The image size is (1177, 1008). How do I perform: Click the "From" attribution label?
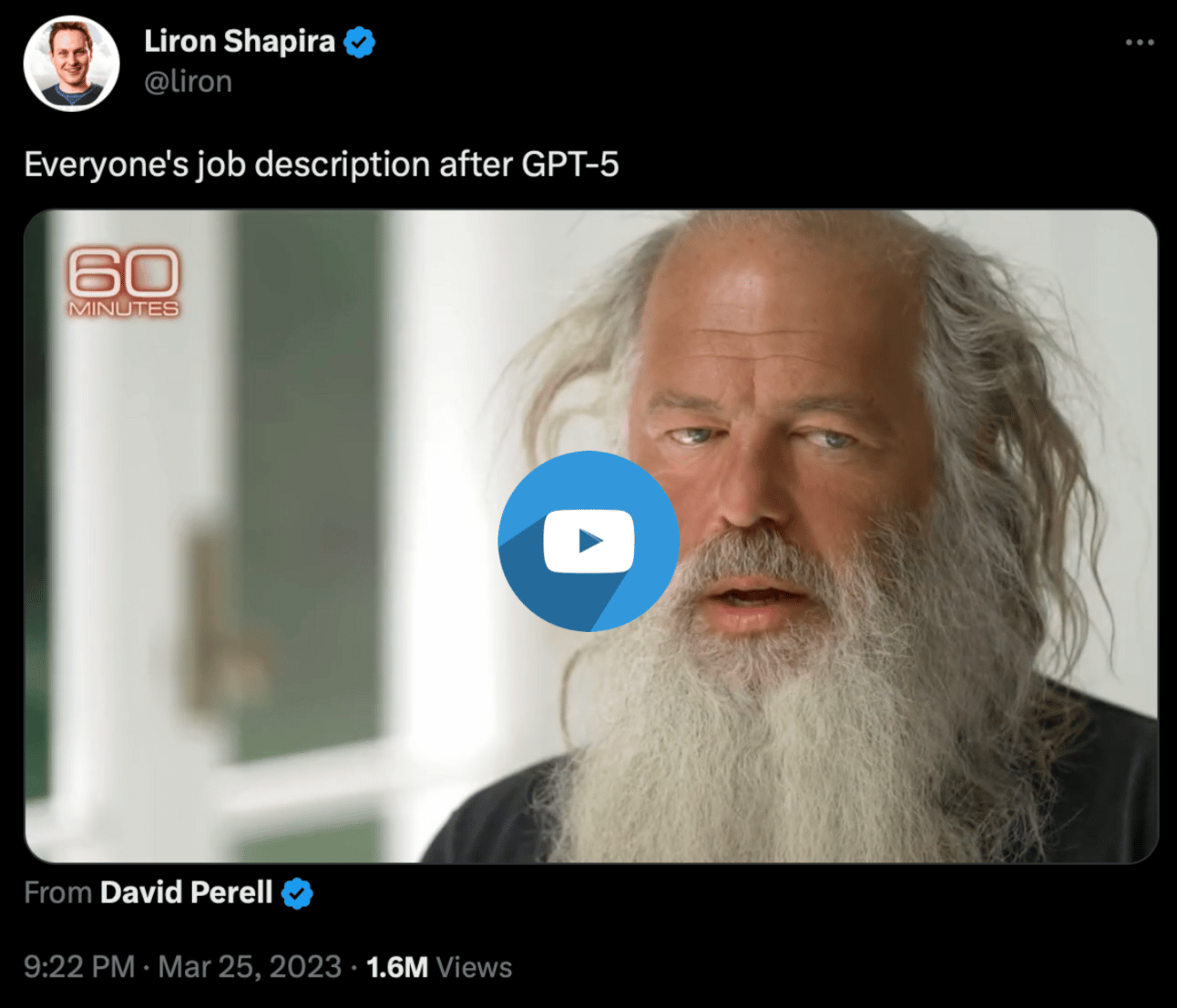coord(57,892)
